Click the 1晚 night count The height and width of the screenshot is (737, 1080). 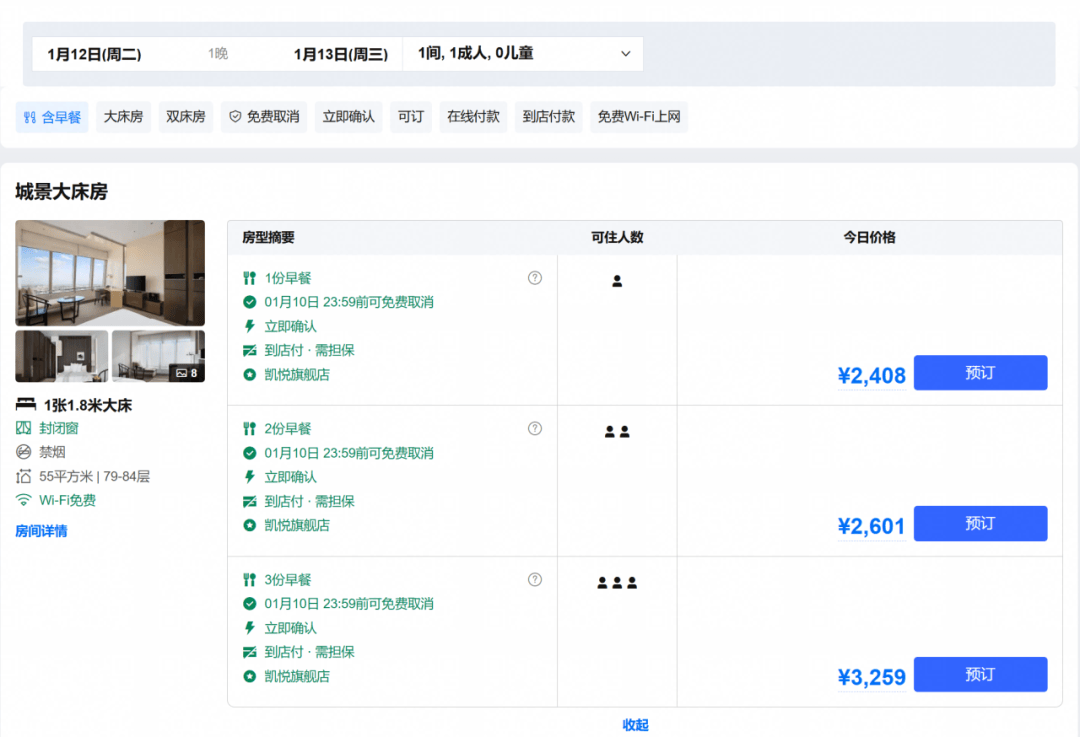click(x=218, y=54)
